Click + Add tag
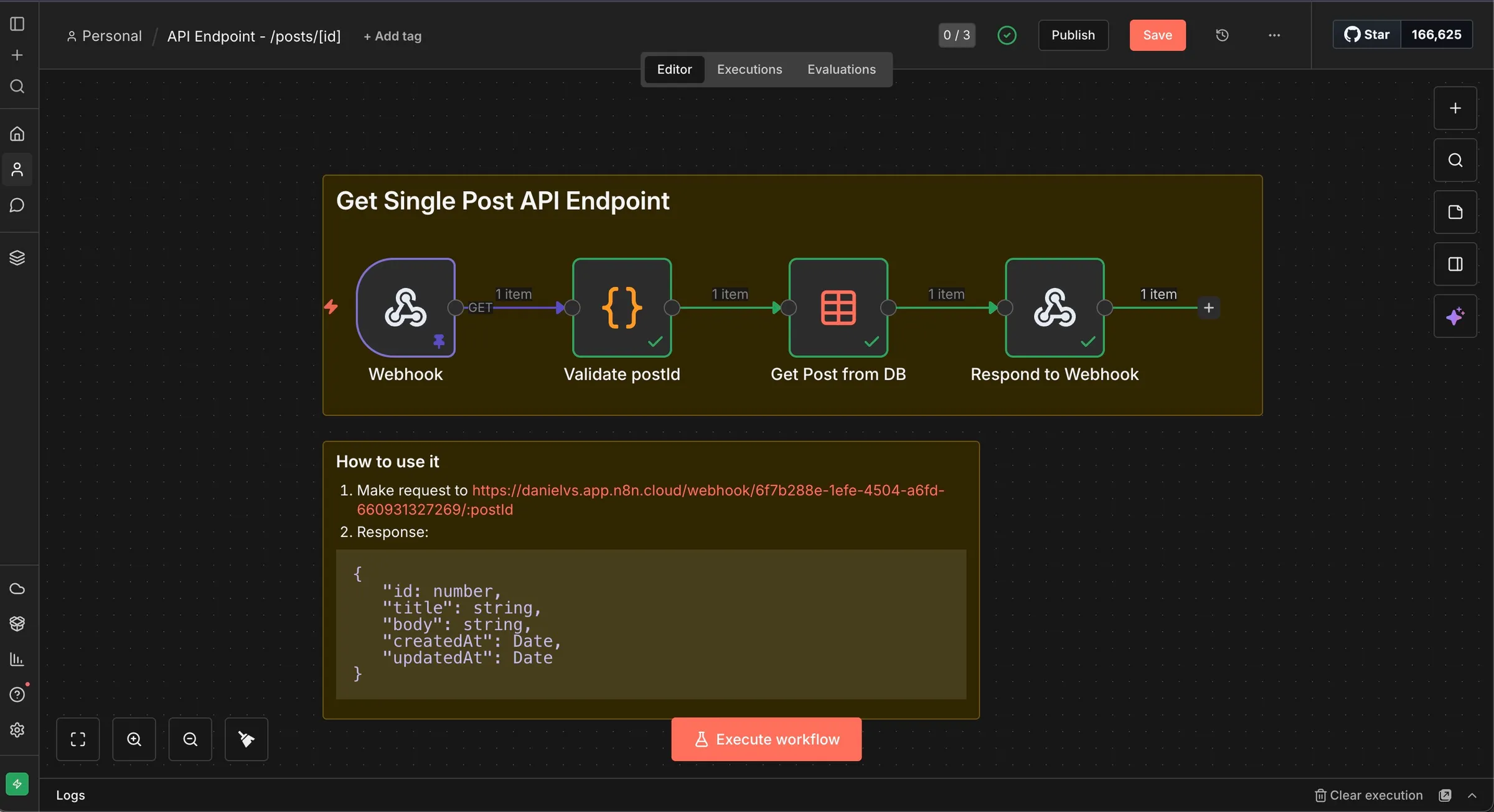This screenshot has height=812, width=1494. (x=392, y=36)
